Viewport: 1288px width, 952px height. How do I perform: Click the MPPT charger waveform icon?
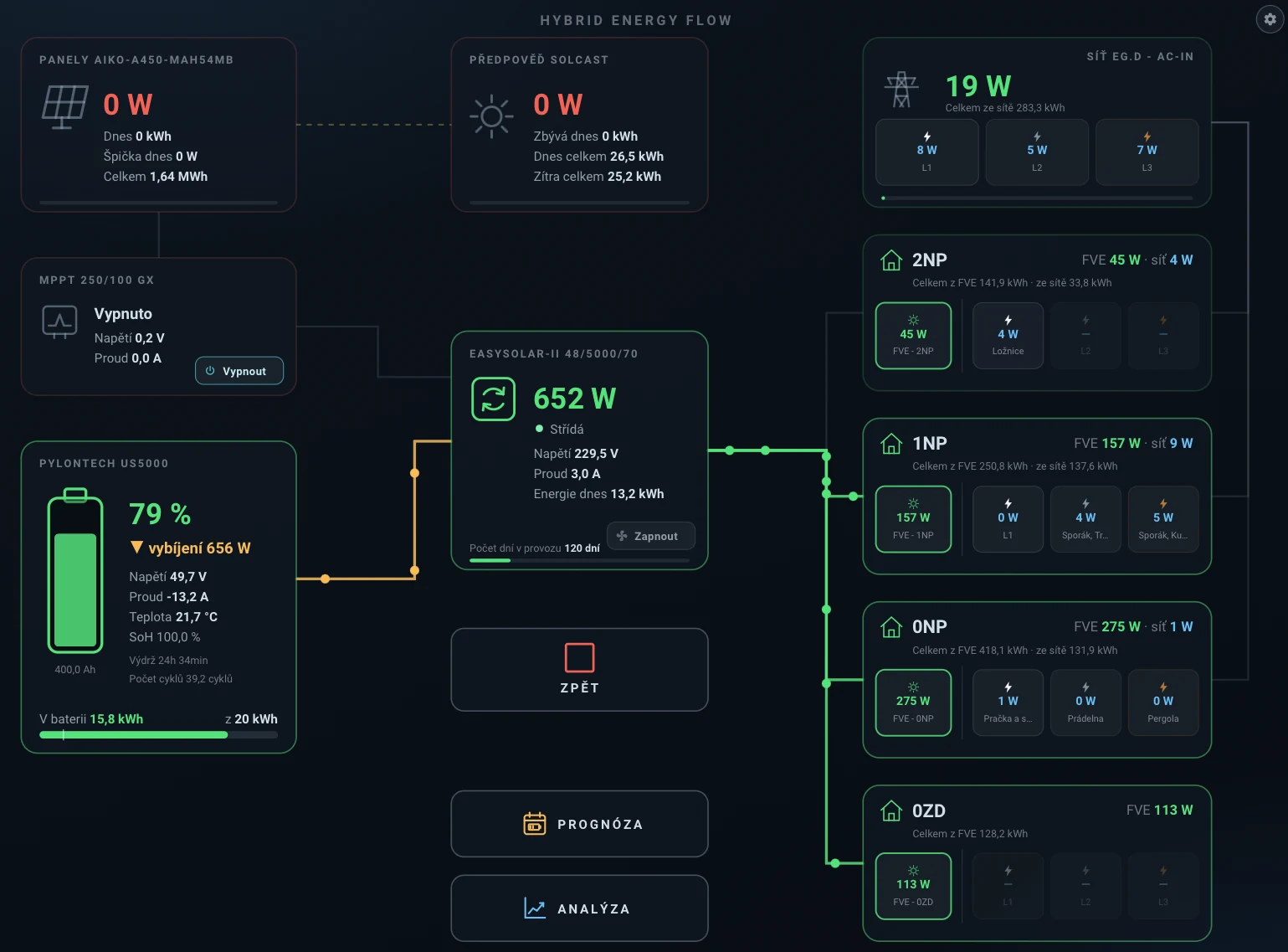pos(59,322)
